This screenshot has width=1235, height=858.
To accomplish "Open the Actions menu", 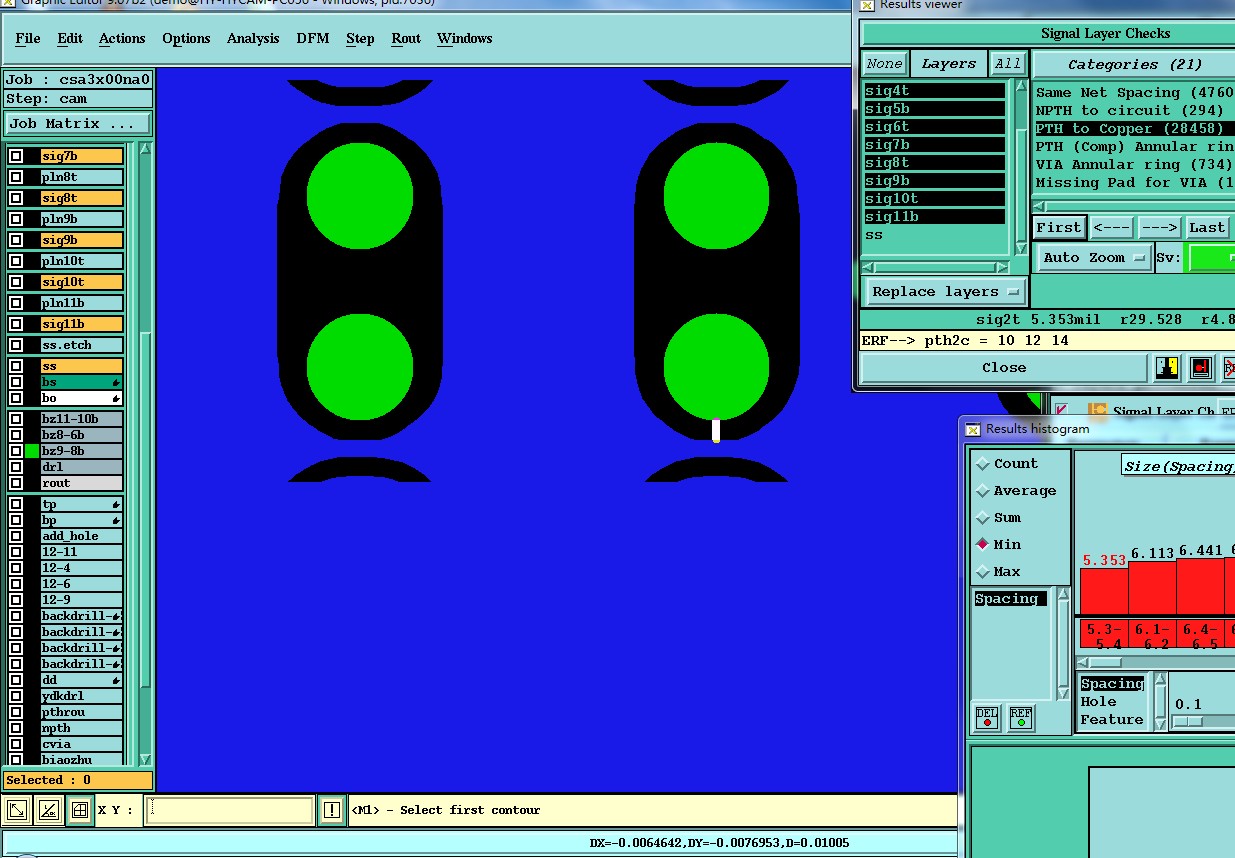I will click(x=122, y=39).
